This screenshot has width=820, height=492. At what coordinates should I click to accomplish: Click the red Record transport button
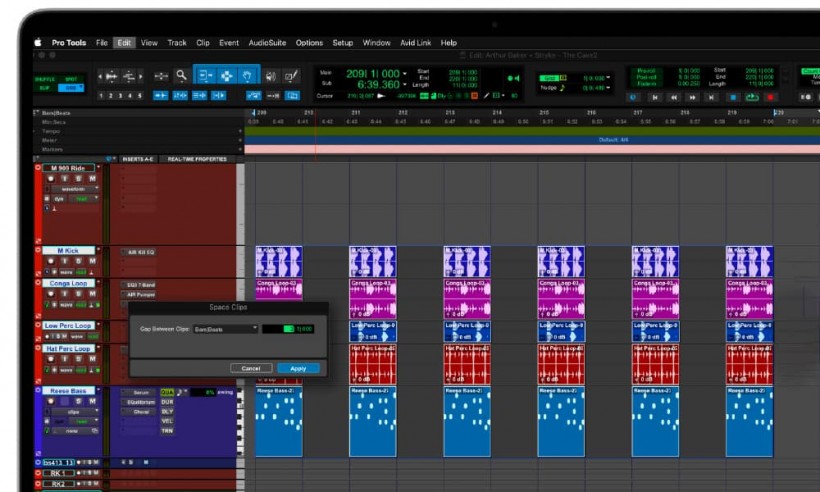(x=770, y=97)
